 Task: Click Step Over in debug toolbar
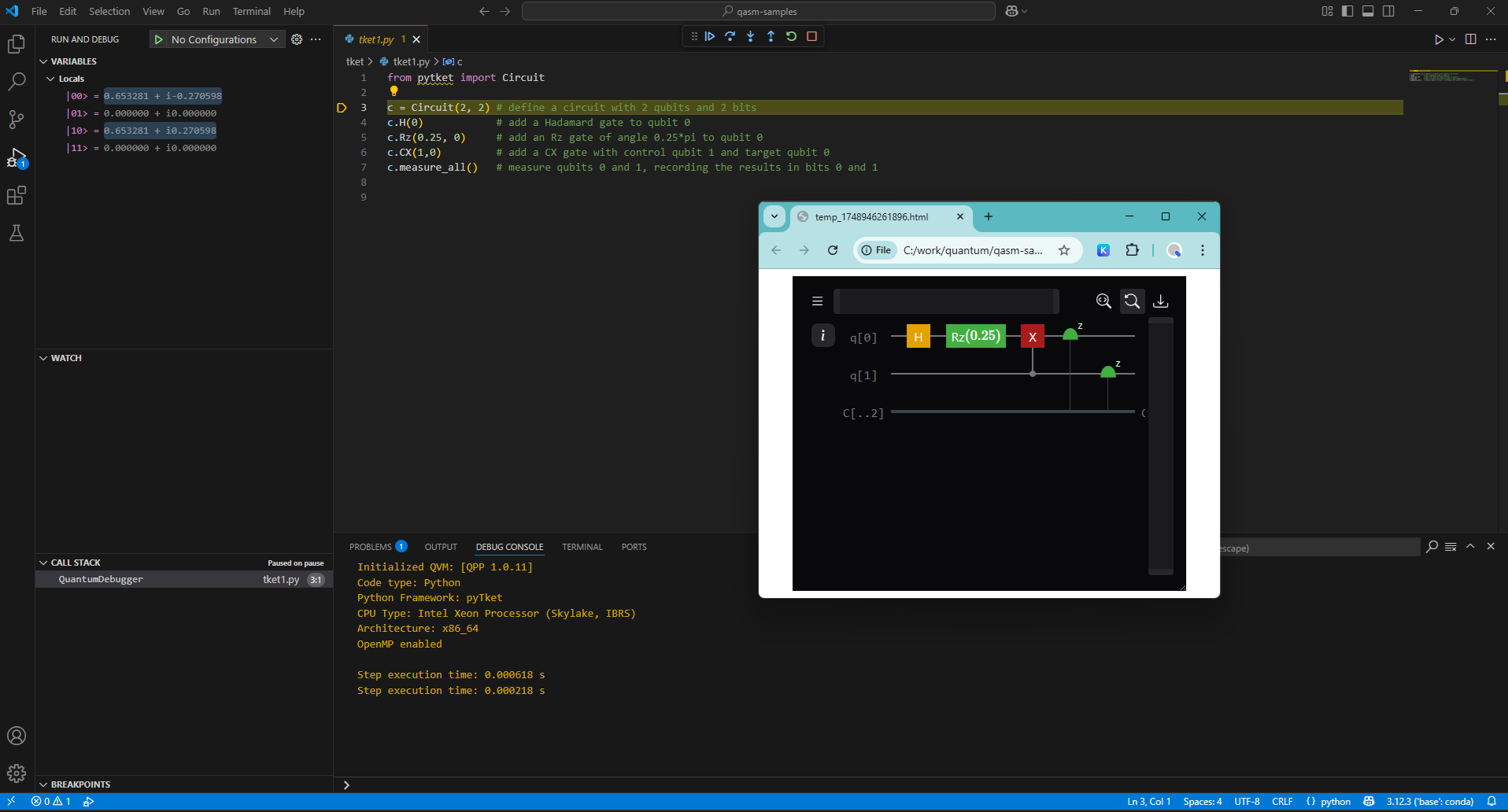730,36
